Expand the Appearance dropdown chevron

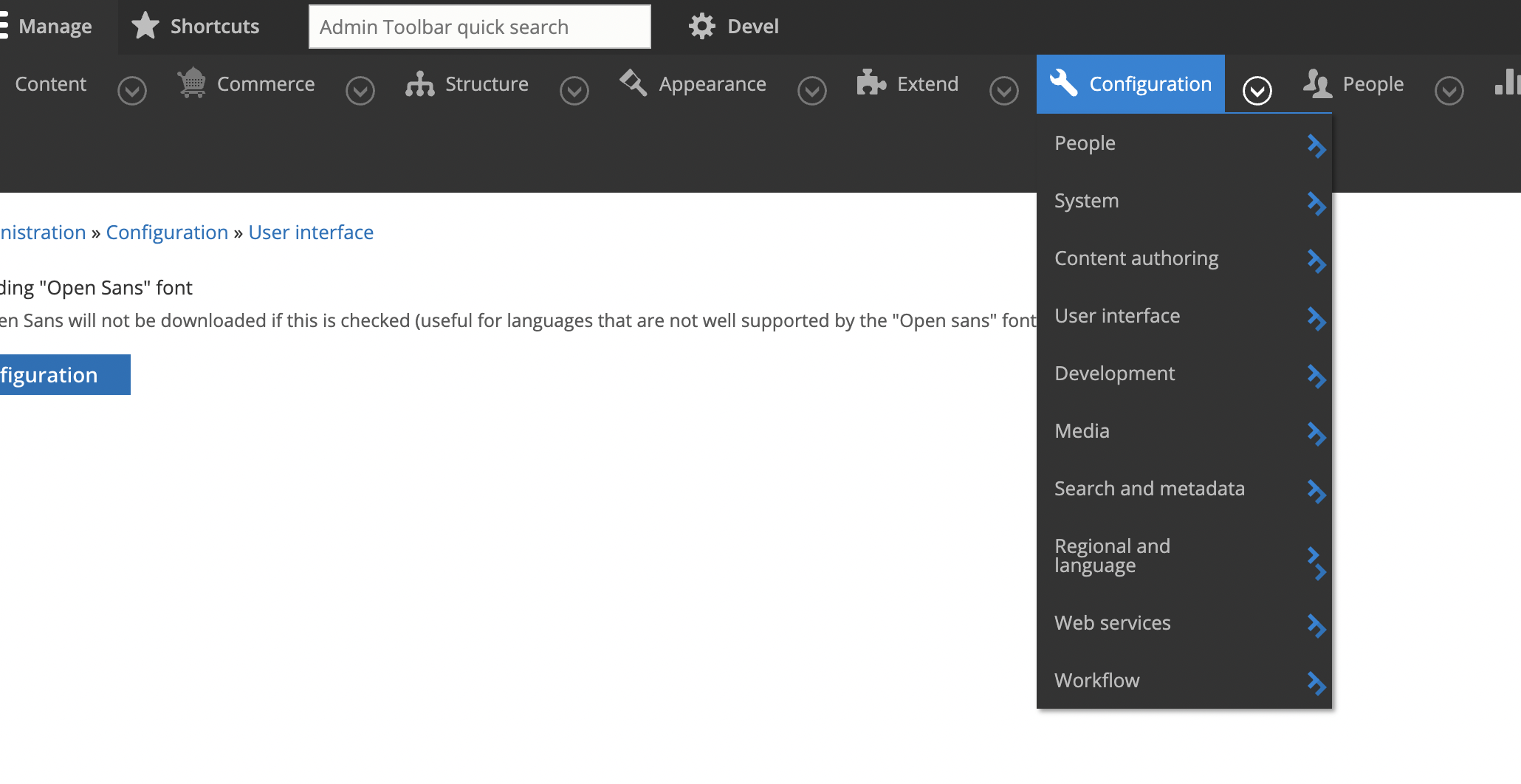tap(812, 92)
